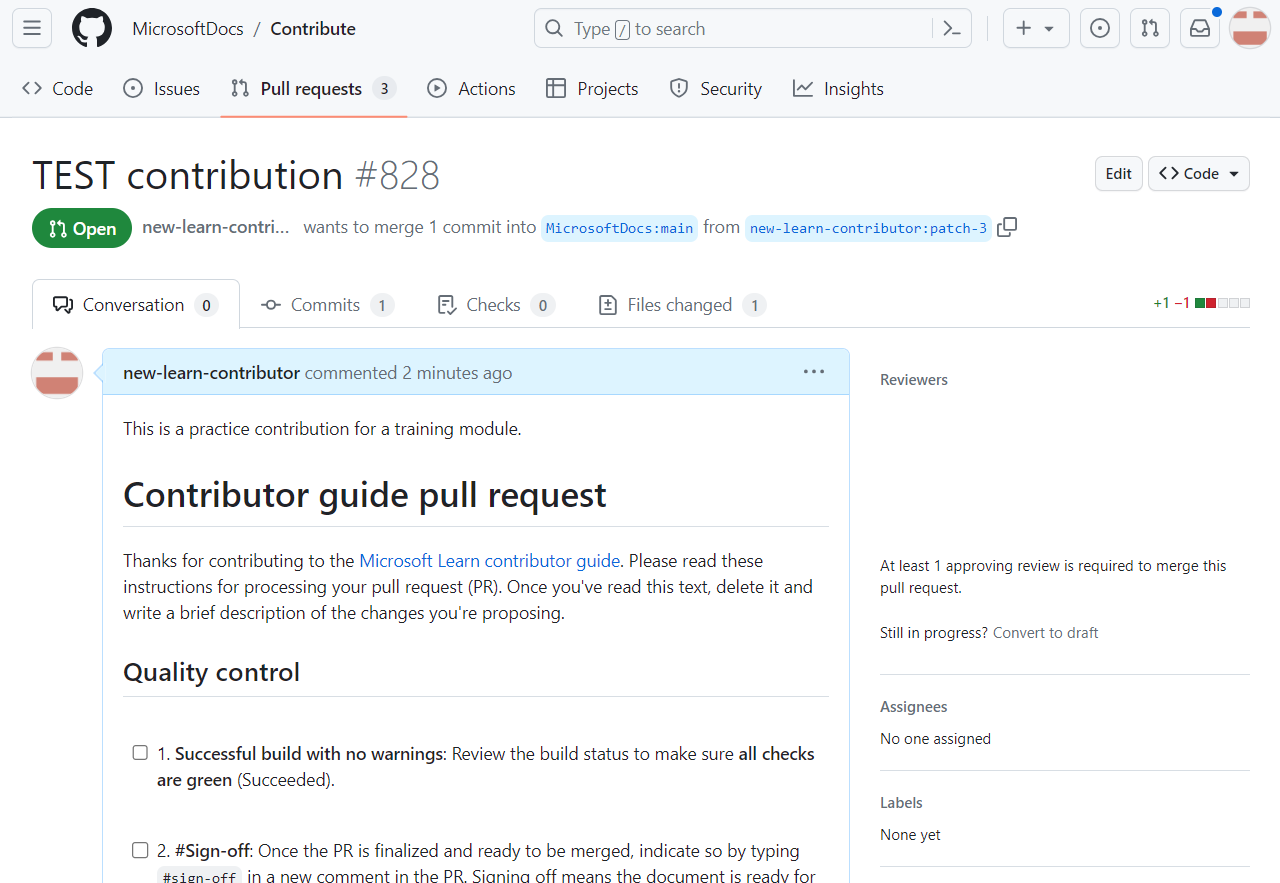Open your notifications inbox

point(1199,28)
